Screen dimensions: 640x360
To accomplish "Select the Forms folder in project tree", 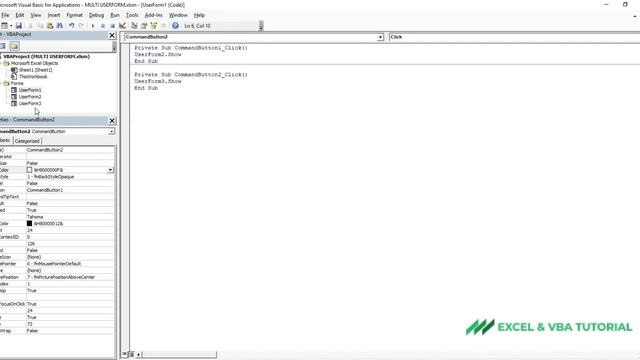I will [x=17, y=83].
